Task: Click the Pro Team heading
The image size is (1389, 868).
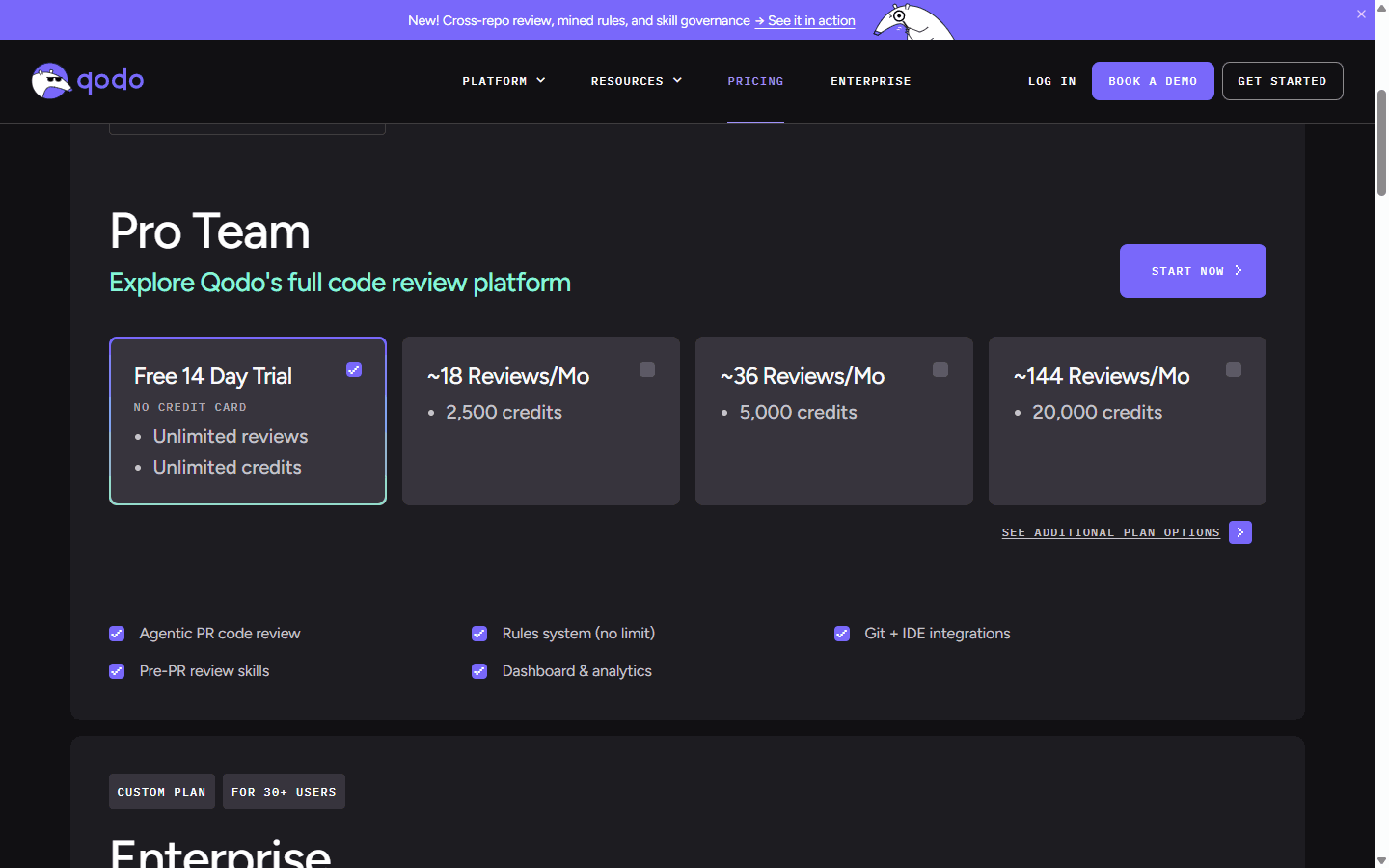Action: tap(209, 231)
